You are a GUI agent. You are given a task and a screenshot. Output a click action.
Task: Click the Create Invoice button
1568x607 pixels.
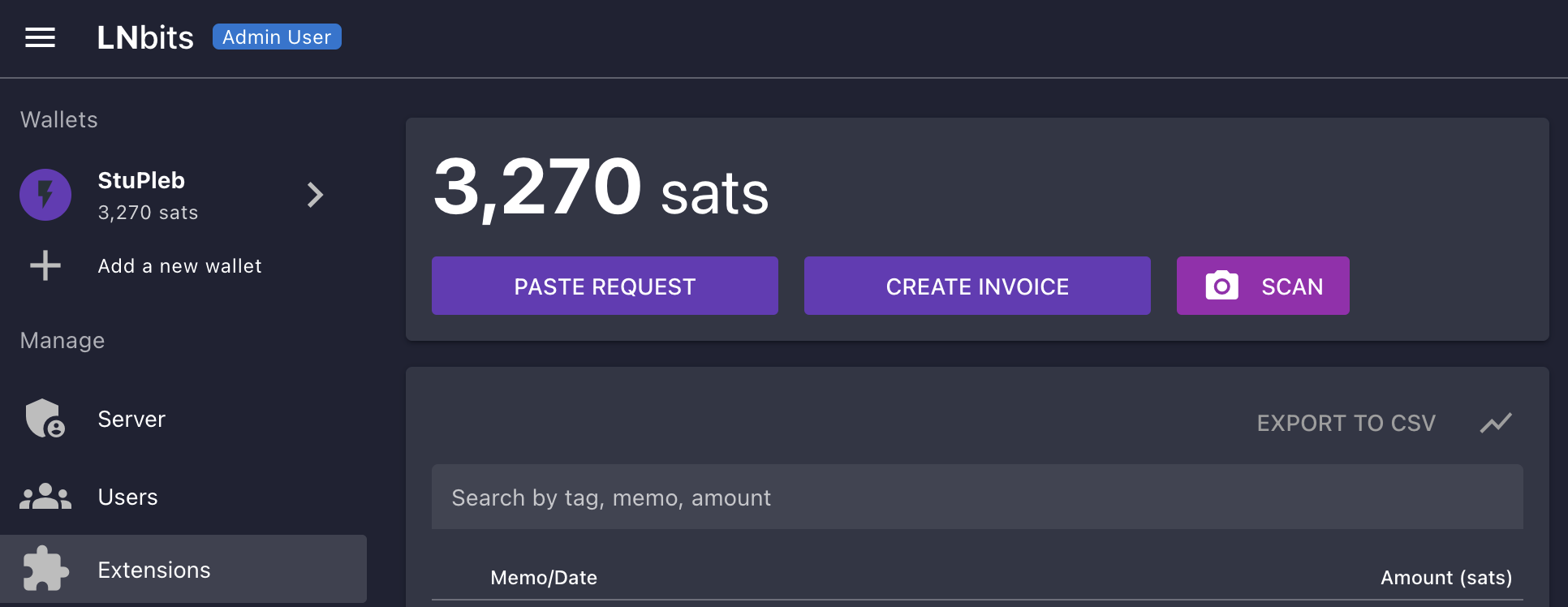point(976,286)
